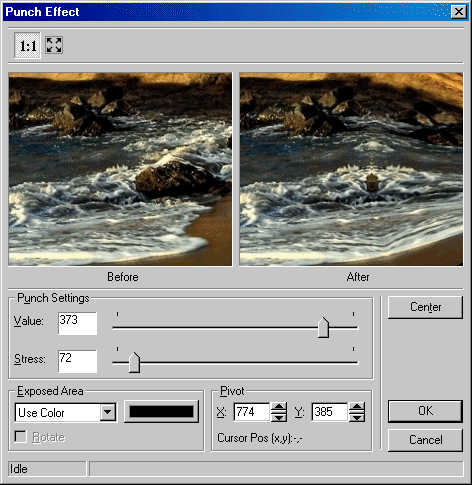The height and width of the screenshot is (485, 472).
Task: Click the Value input field showing 373
Action: point(77,323)
